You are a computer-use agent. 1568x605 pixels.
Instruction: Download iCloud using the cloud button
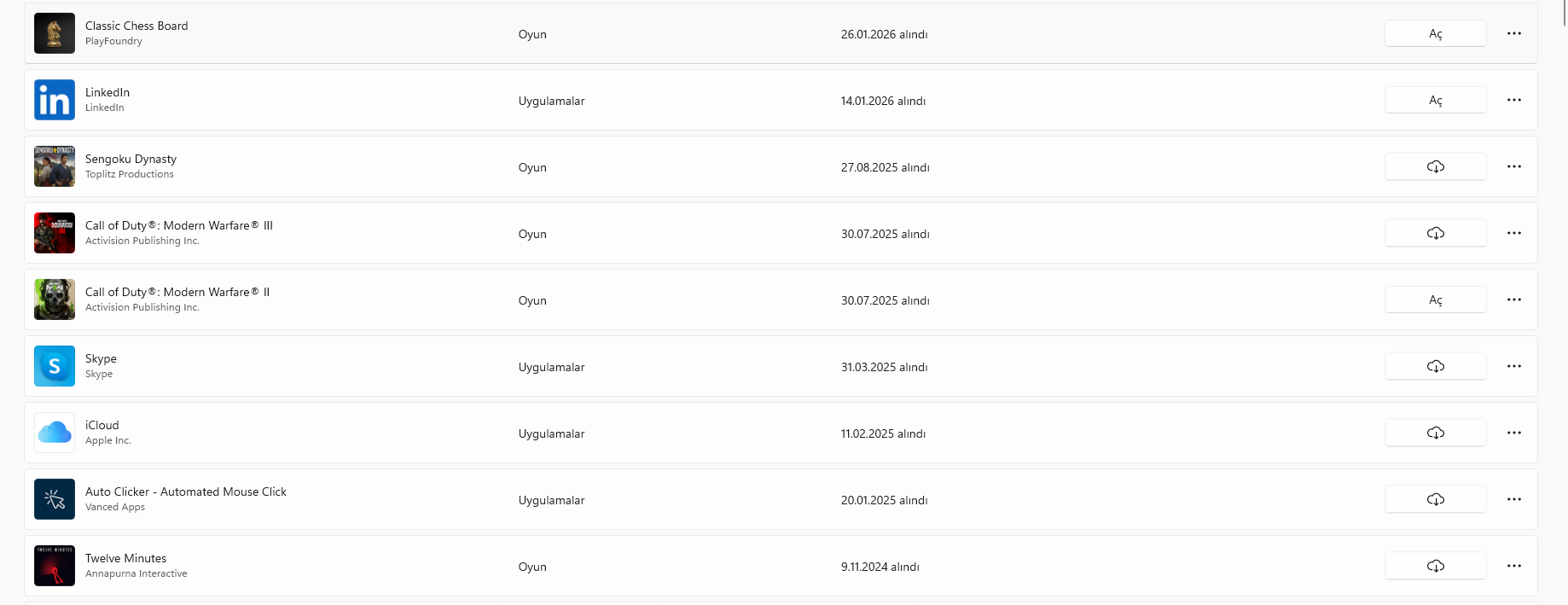click(x=1436, y=433)
